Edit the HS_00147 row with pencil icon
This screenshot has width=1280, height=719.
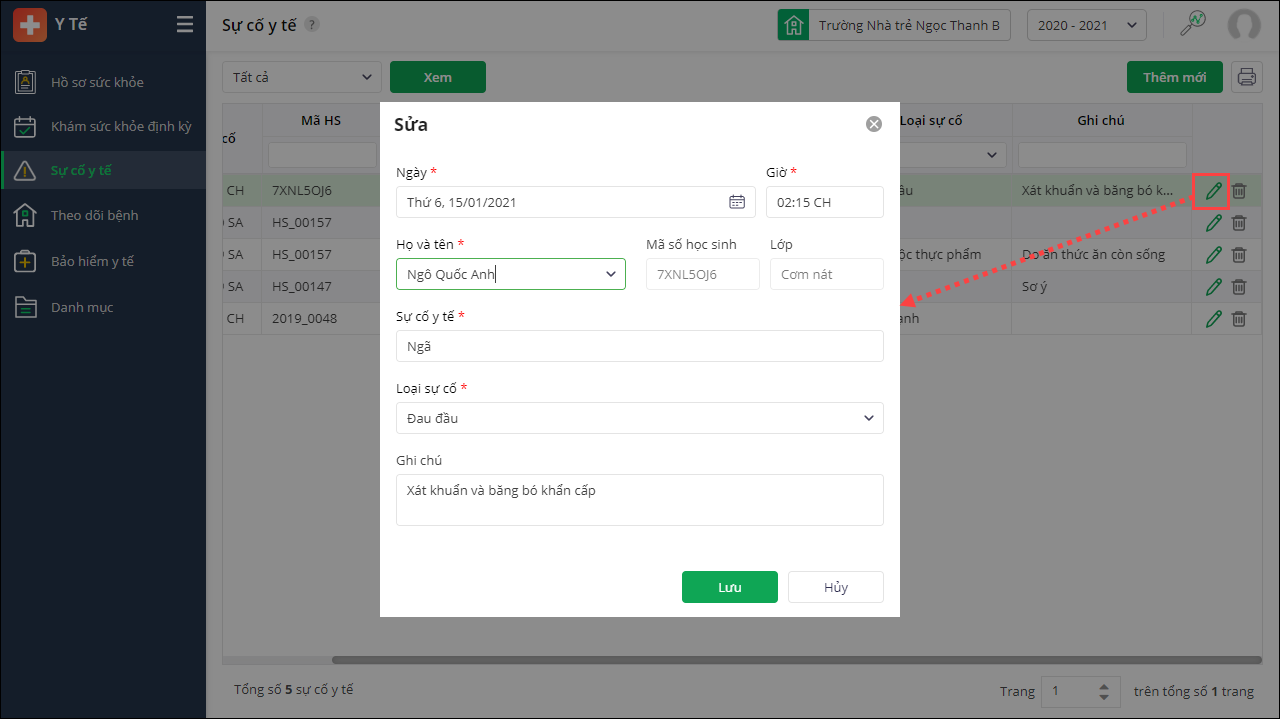[x=1214, y=286]
